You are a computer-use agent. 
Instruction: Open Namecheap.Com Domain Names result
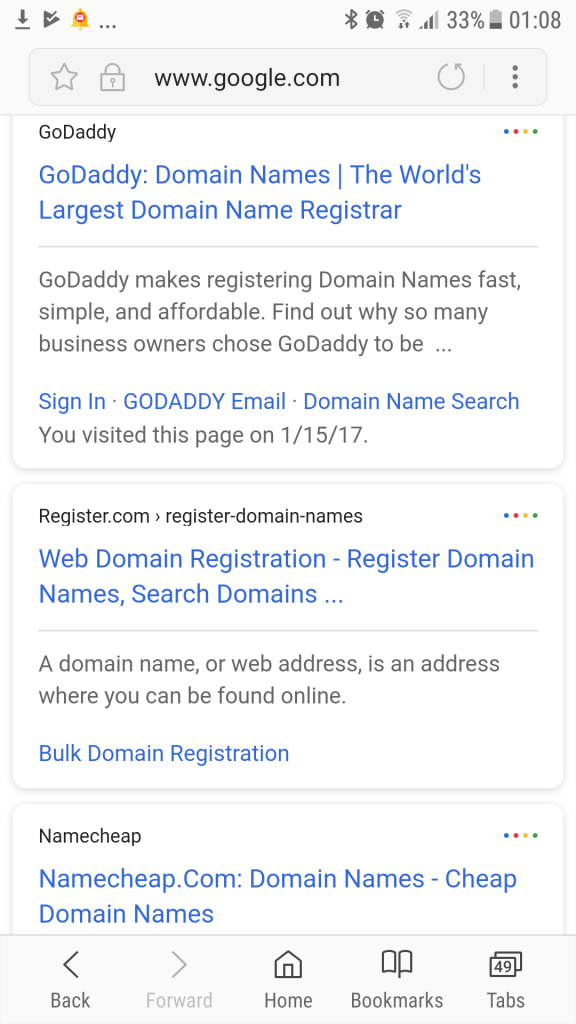[x=278, y=896]
